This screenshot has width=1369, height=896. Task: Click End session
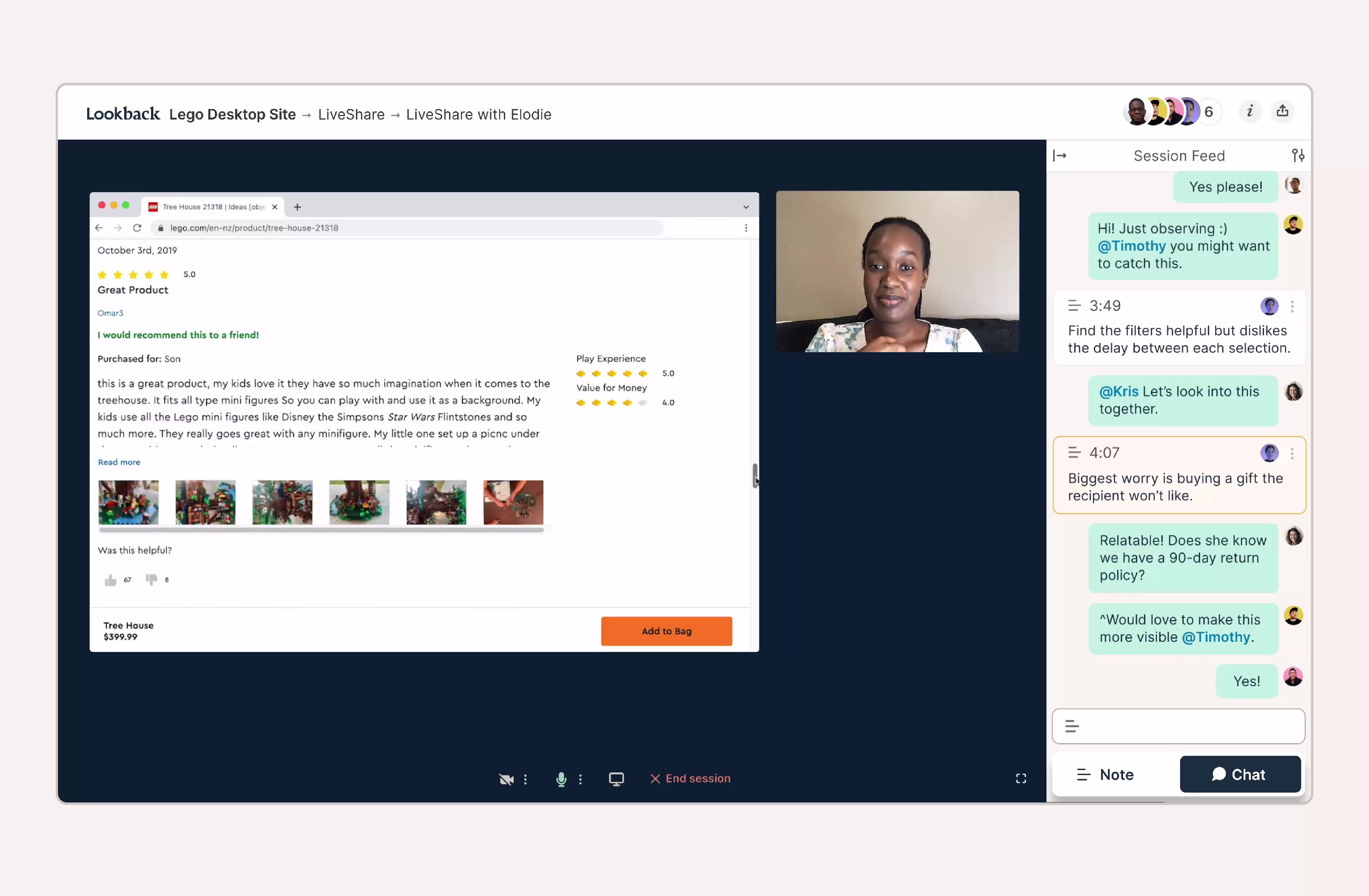click(690, 778)
